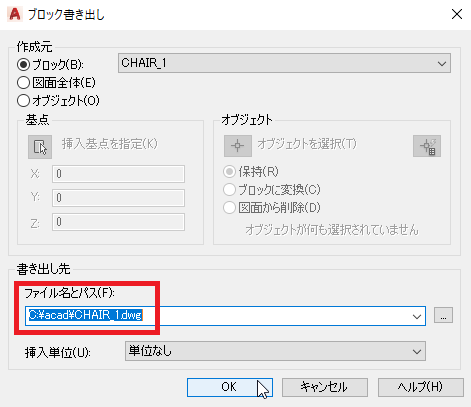Click the キャンセル button
This screenshot has width=471, height=407.
click(325, 387)
